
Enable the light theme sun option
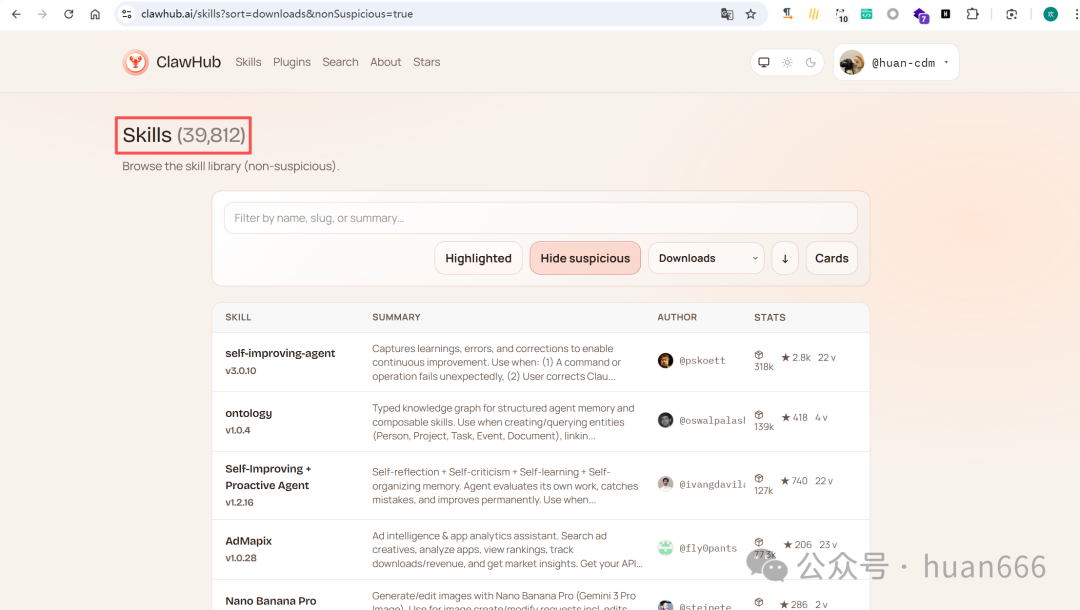787,62
